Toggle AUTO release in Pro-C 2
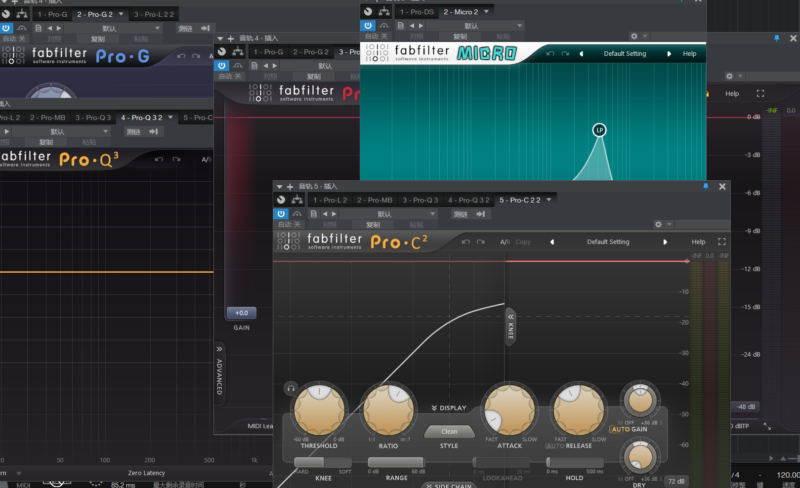800x488 pixels. (x=555, y=446)
